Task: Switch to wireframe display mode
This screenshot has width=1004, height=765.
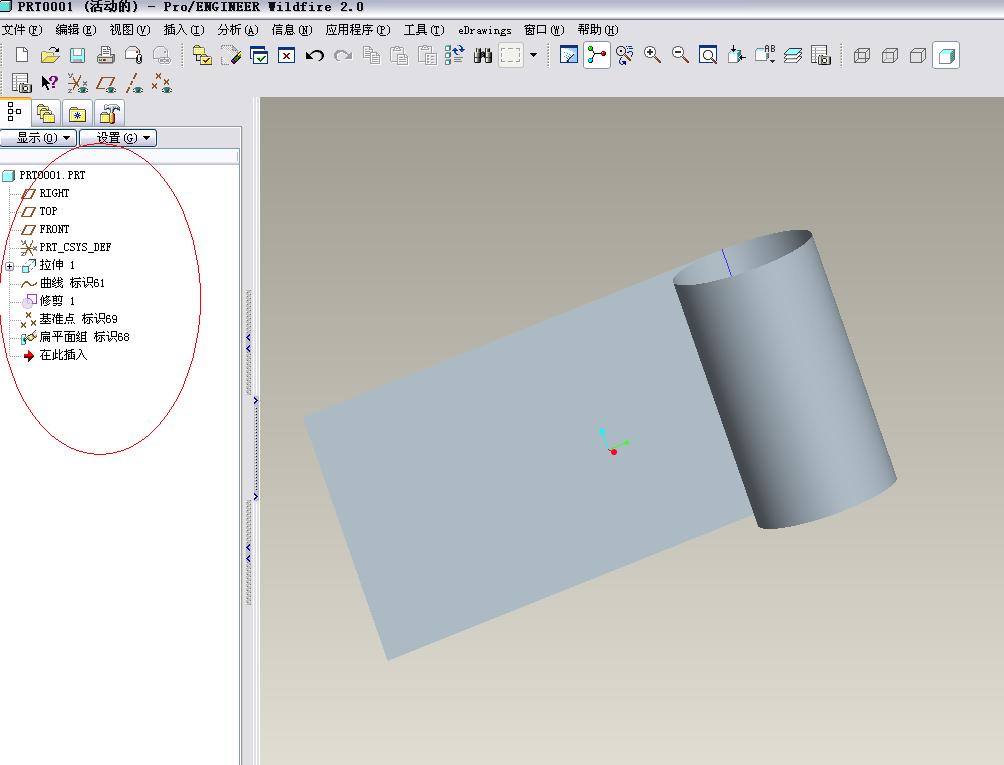Action: coord(862,55)
